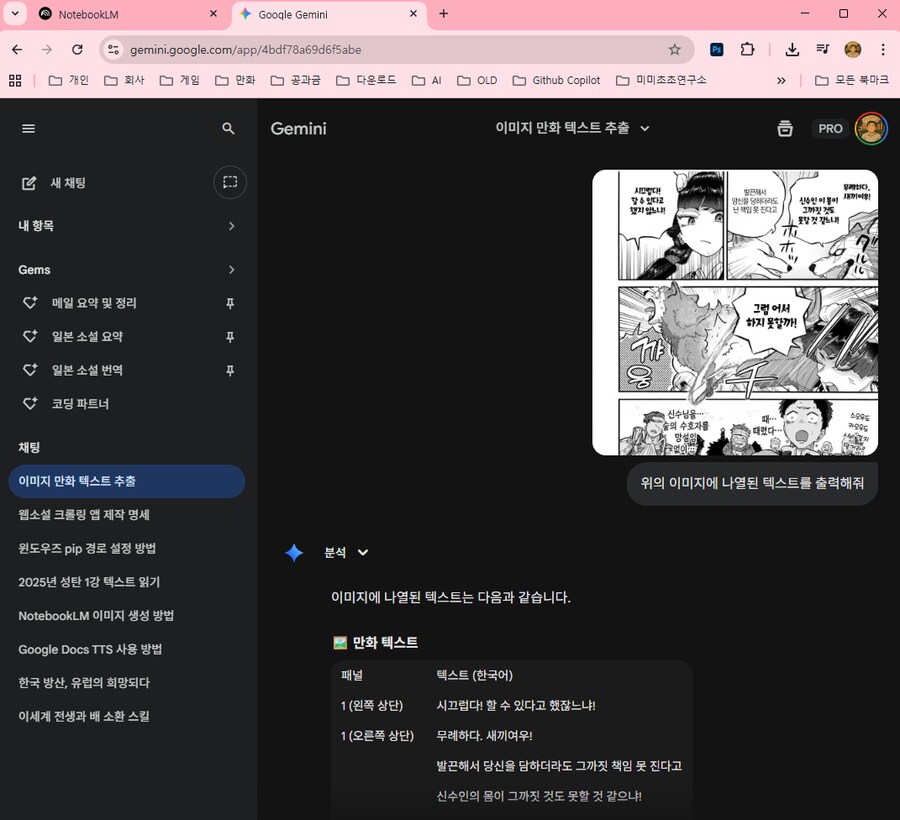The height and width of the screenshot is (820, 900).
Task: Open the Gemini share/stack icon near PRO
Action: [x=785, y=128]
